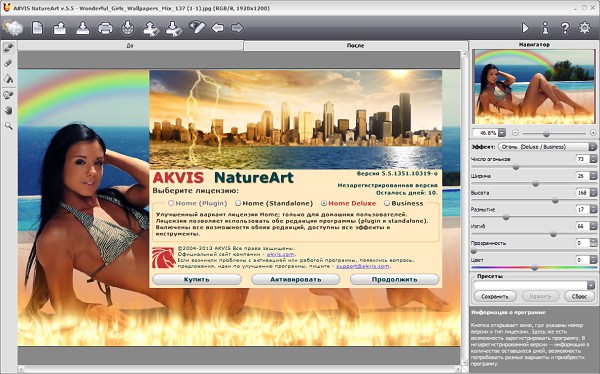Adjust Размытие value spinner arrows
600x374 pixels.
[593, 209]
